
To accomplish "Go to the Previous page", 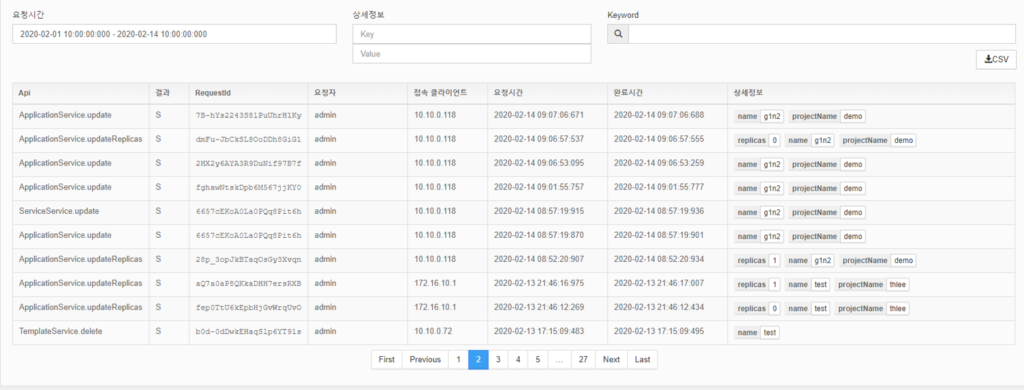I will tap(425, 359).
